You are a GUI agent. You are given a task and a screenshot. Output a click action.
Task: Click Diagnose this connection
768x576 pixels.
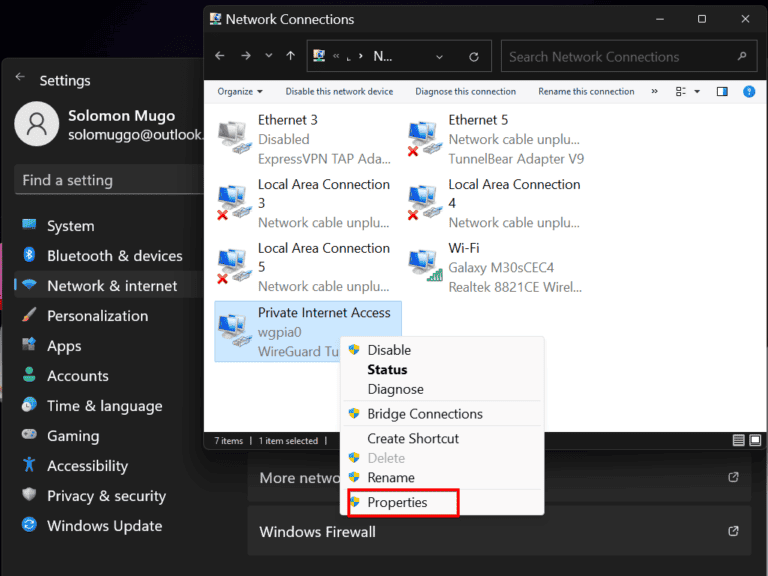(465, 91)
